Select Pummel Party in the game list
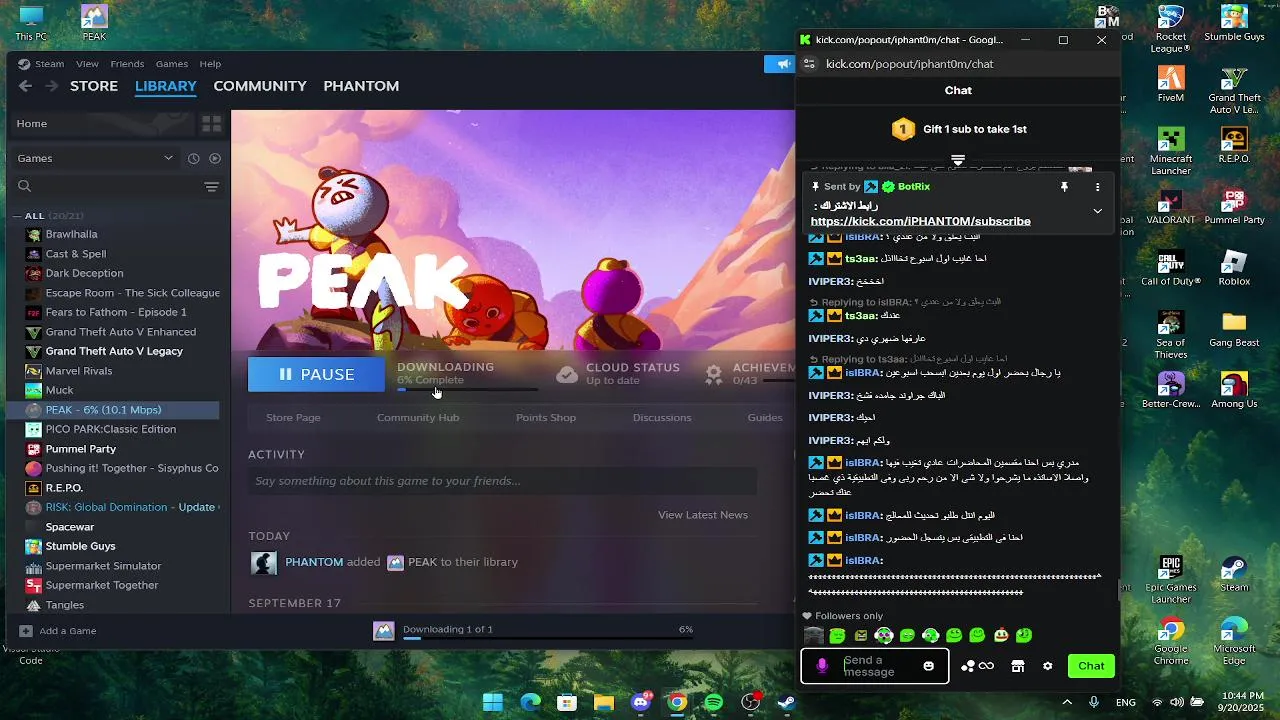The image size is (1280, 720). 81,449
